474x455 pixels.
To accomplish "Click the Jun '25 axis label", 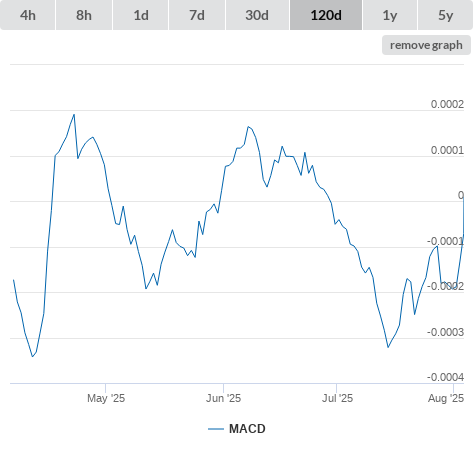I will pos(223,398).
